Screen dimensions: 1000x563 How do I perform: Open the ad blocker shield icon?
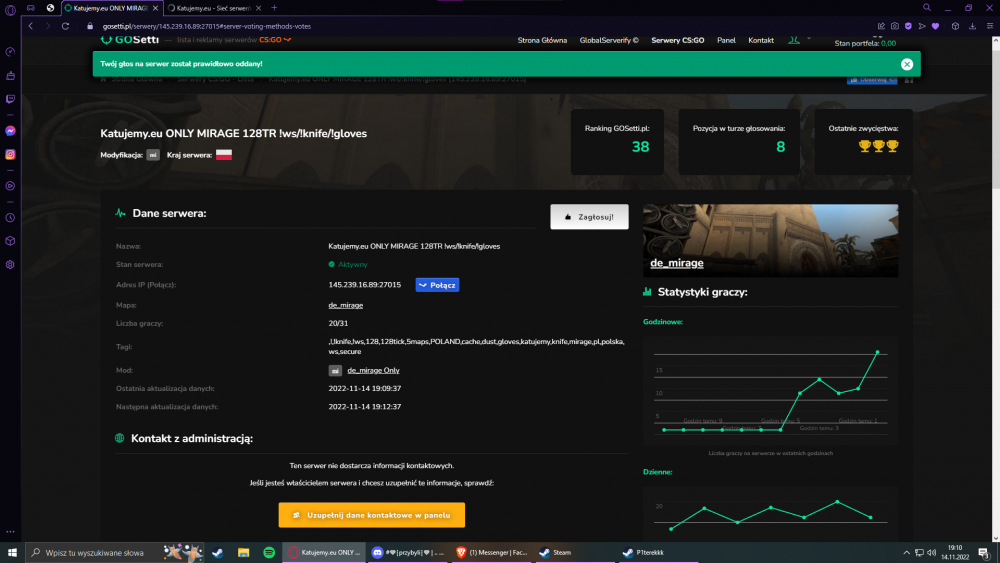tap(908, 26)
